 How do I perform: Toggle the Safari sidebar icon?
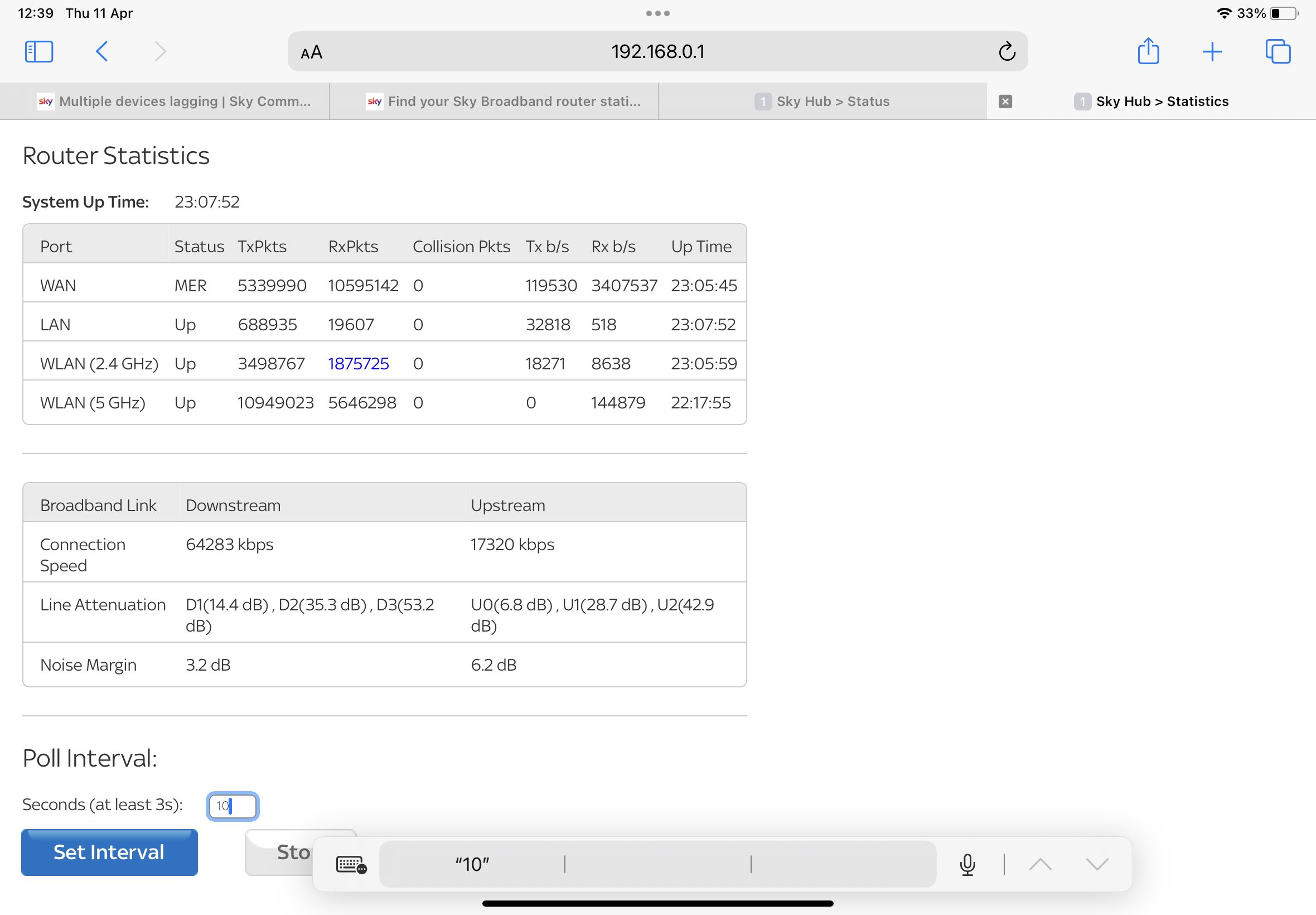coord(39,51)
